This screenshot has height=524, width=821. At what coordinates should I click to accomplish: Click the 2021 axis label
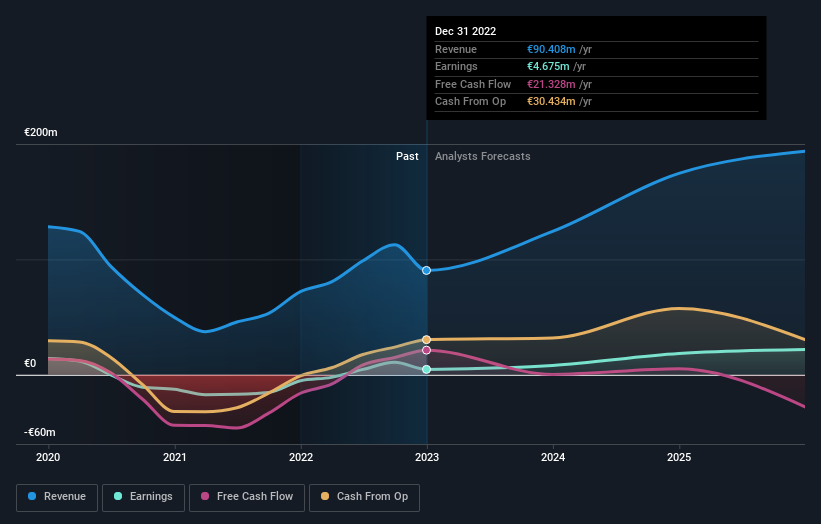[x=174, y=458]
